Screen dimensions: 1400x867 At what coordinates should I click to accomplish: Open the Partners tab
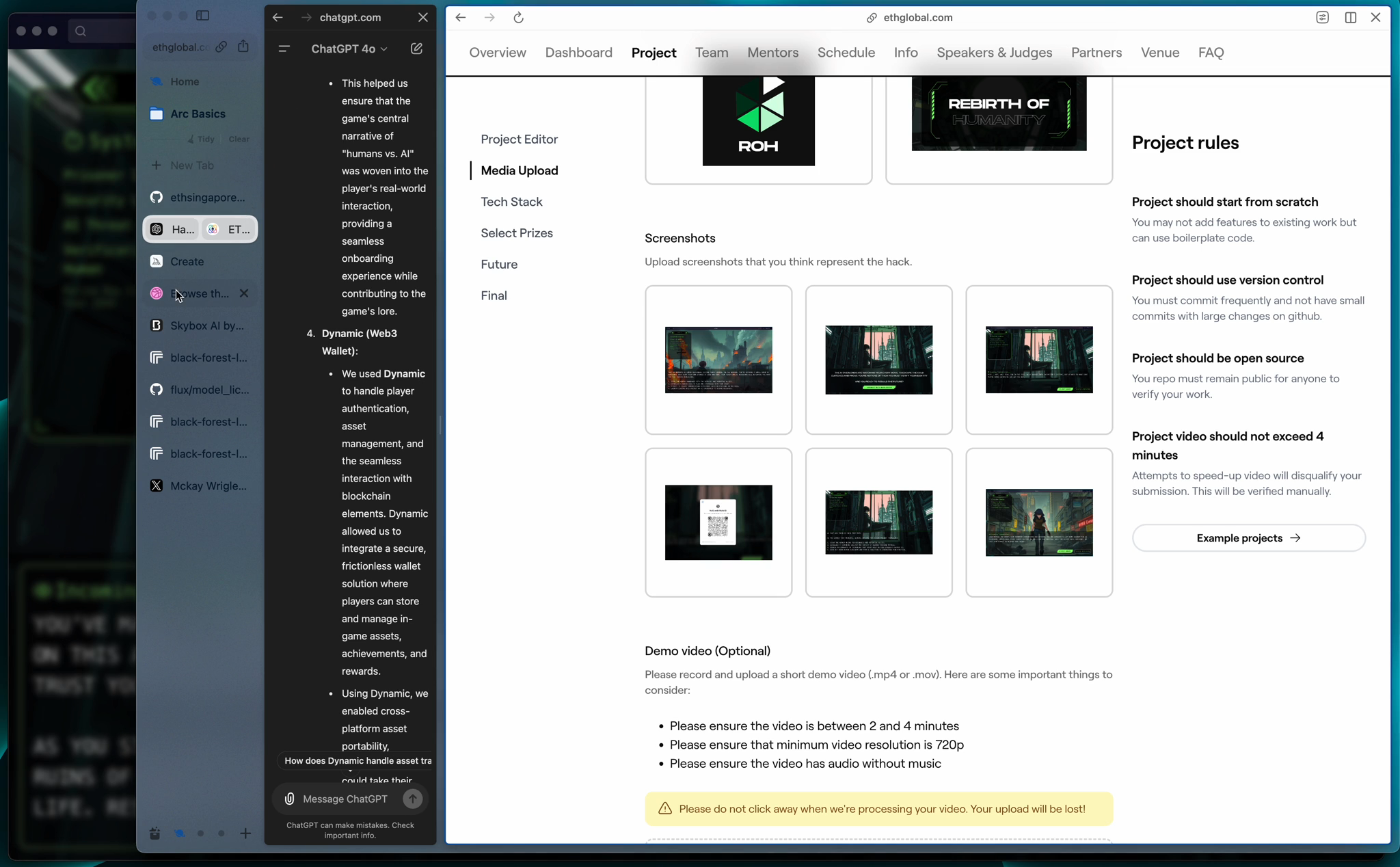point(1096,53)
